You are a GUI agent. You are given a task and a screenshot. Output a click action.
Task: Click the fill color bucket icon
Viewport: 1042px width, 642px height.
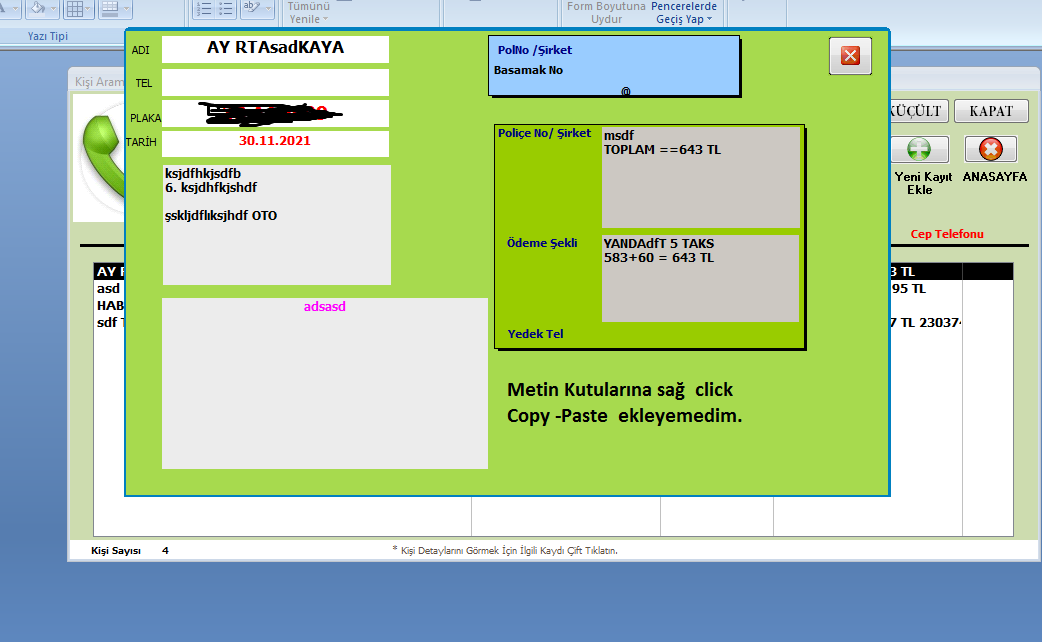[40, 9]
